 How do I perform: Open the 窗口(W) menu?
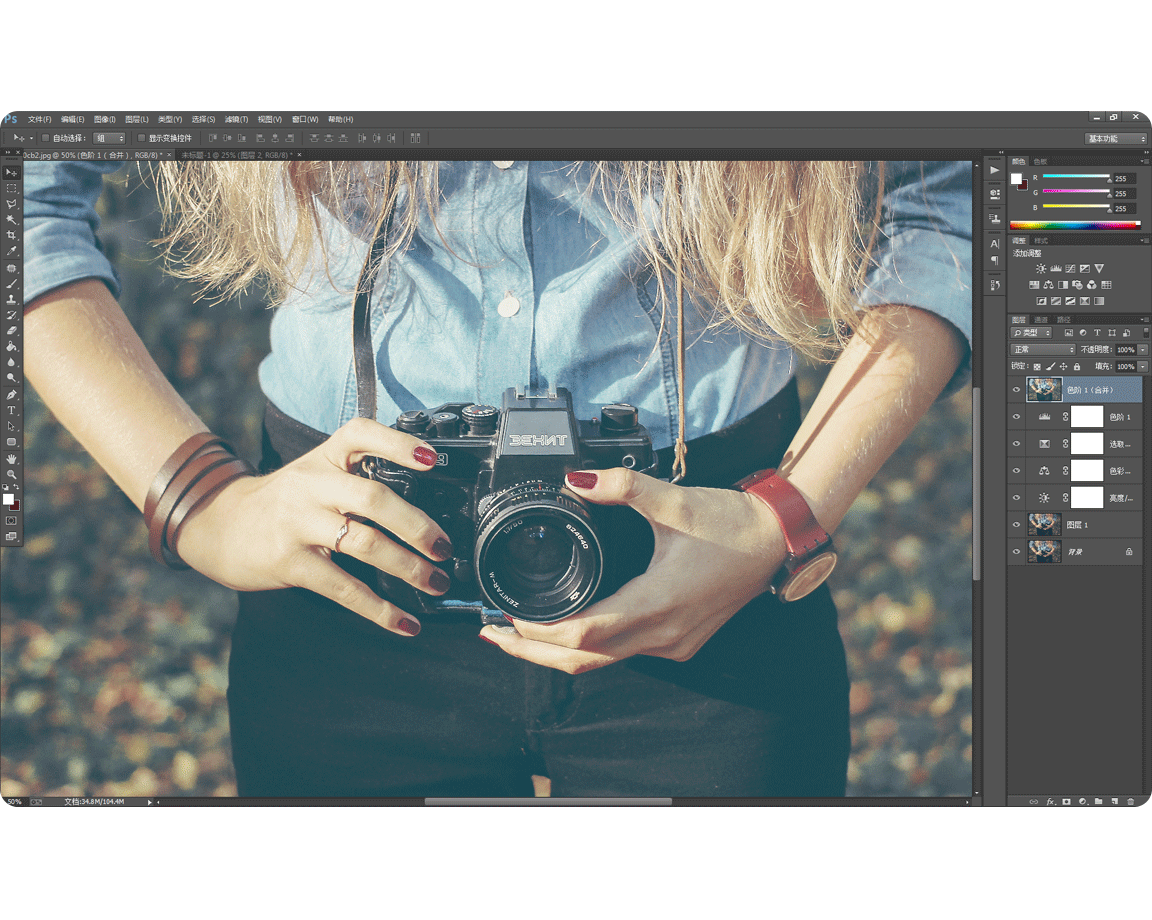(x=305, y=119)
